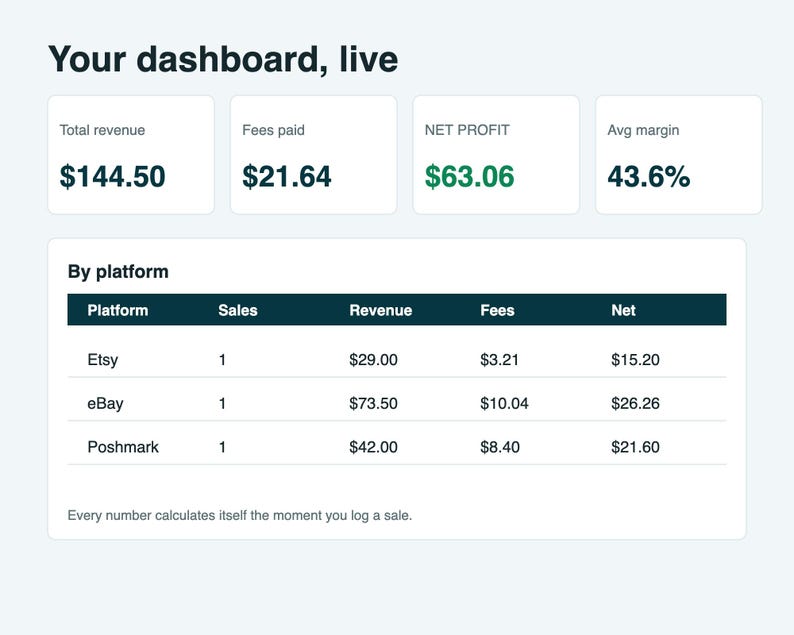Image resolution: width=794 pixels, height=635 pixels.
Task: Click the 'By platform' section title
Action: coord(118,272)
